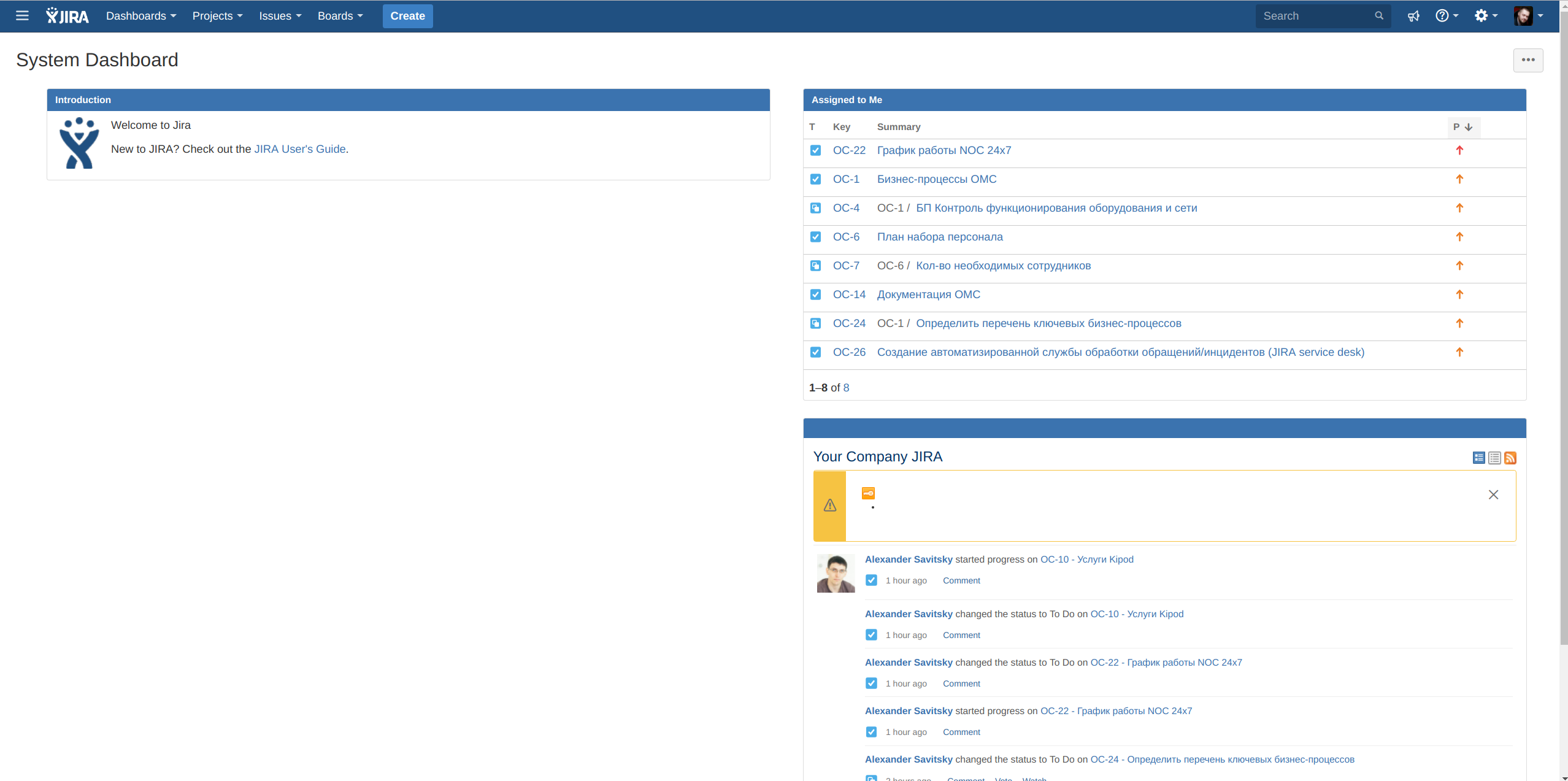Sort Assigned to Me by P column

click(1463, 127)
